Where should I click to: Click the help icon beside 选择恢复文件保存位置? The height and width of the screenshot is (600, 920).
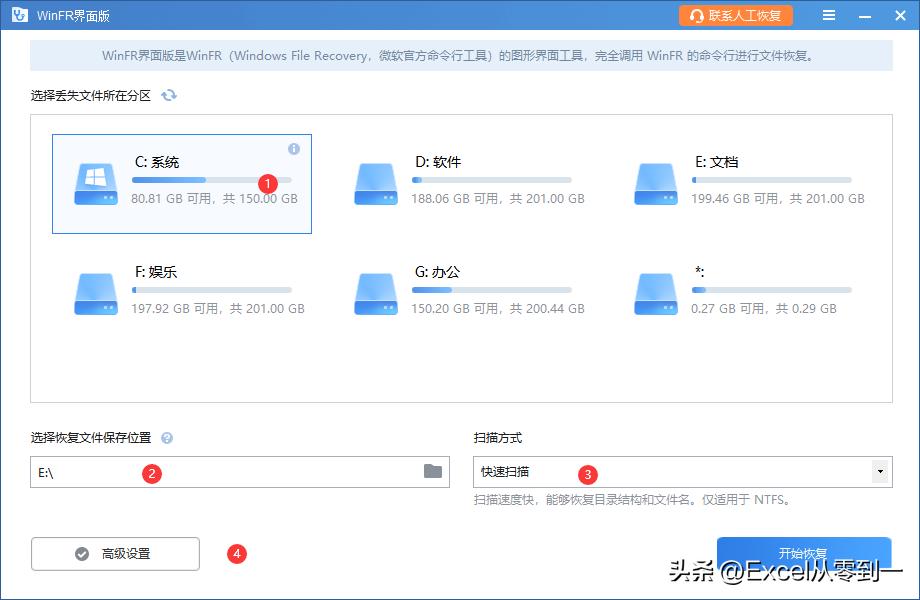[x=167, y=437]
